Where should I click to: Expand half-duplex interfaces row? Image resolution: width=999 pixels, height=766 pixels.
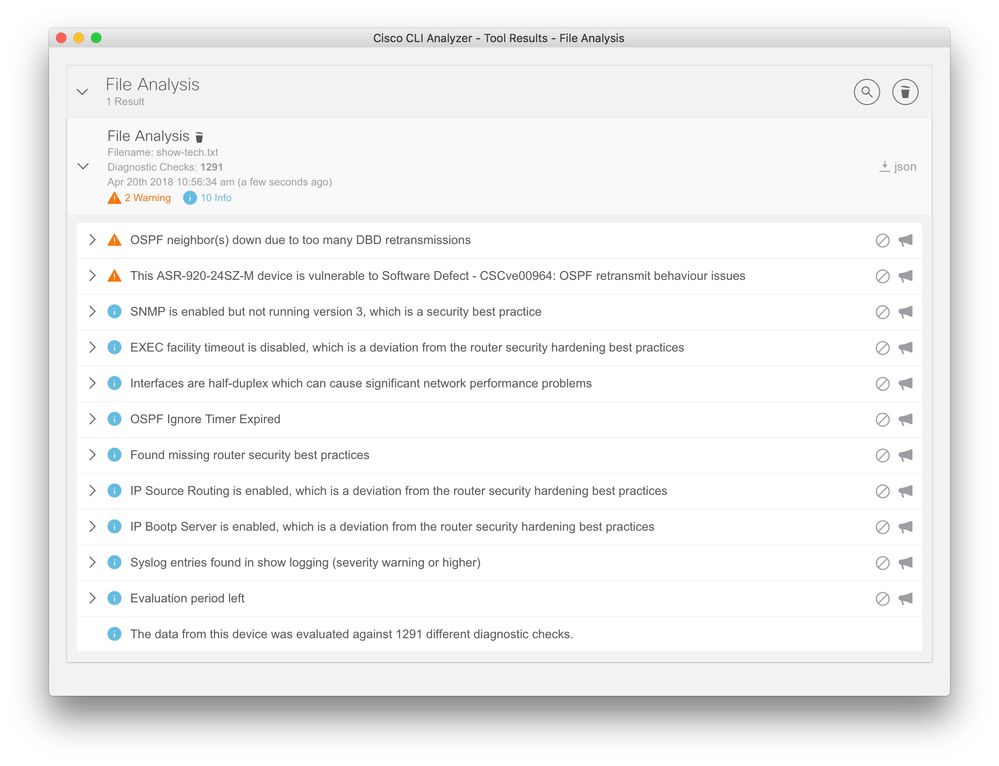click(92, 383)
